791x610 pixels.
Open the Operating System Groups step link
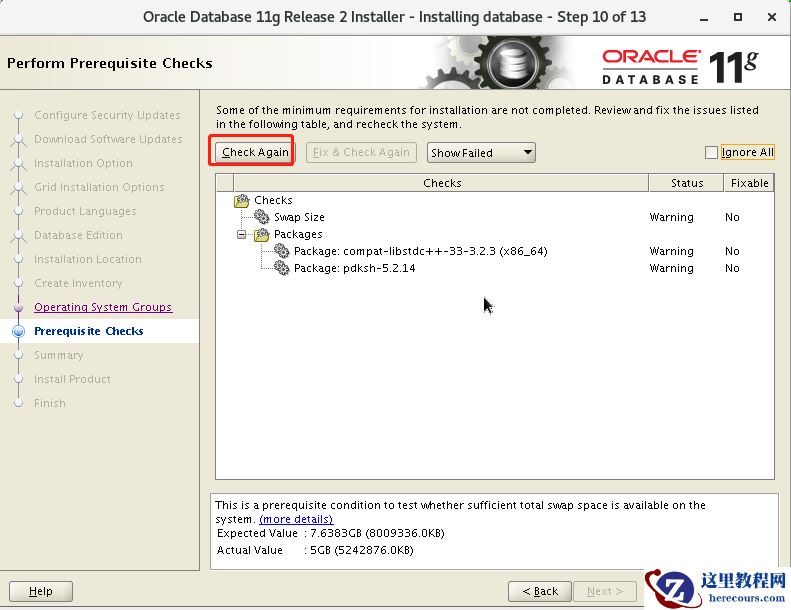click(x=103, y=307)
